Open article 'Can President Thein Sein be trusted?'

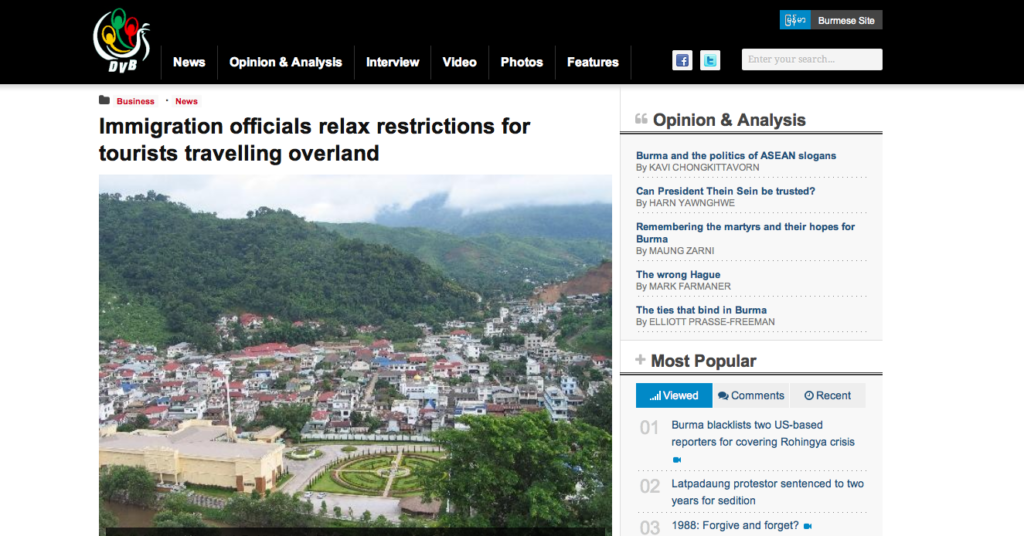pos(726,191)
